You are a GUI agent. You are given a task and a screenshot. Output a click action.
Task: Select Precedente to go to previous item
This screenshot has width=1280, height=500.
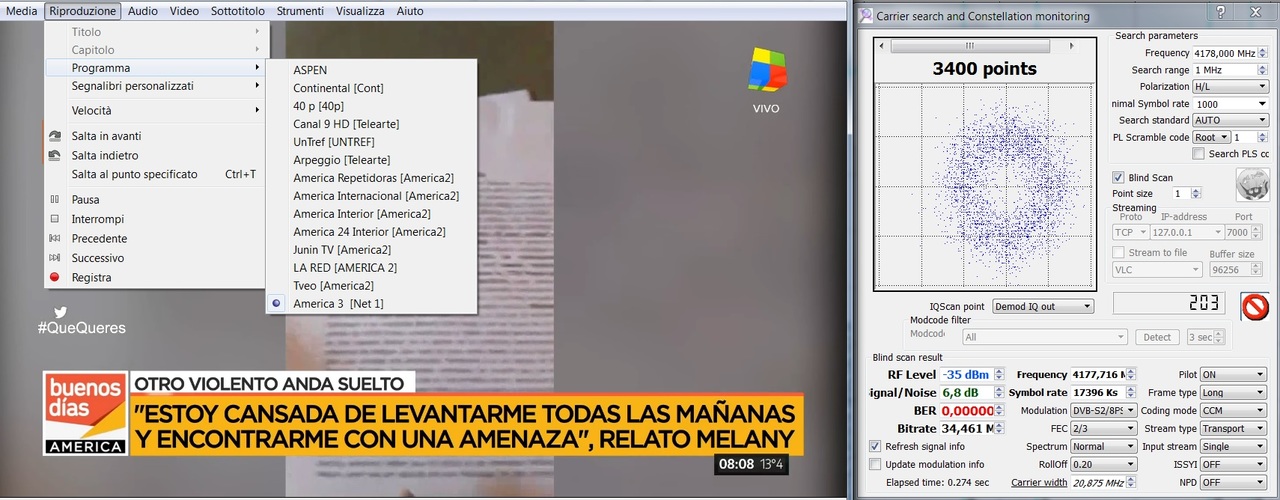click(99, 238)
